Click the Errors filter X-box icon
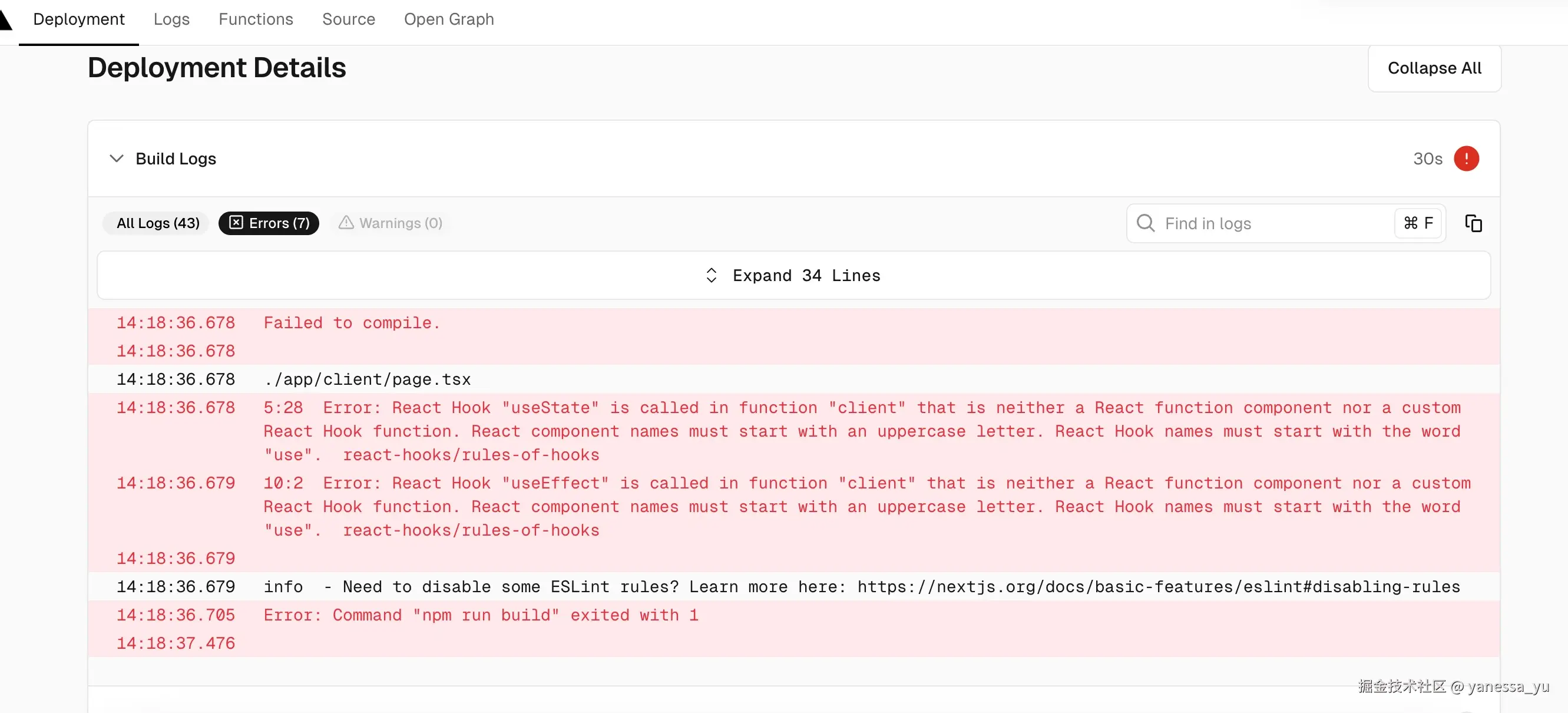This screenshot has width=1568, height=713. coord(236,223)
